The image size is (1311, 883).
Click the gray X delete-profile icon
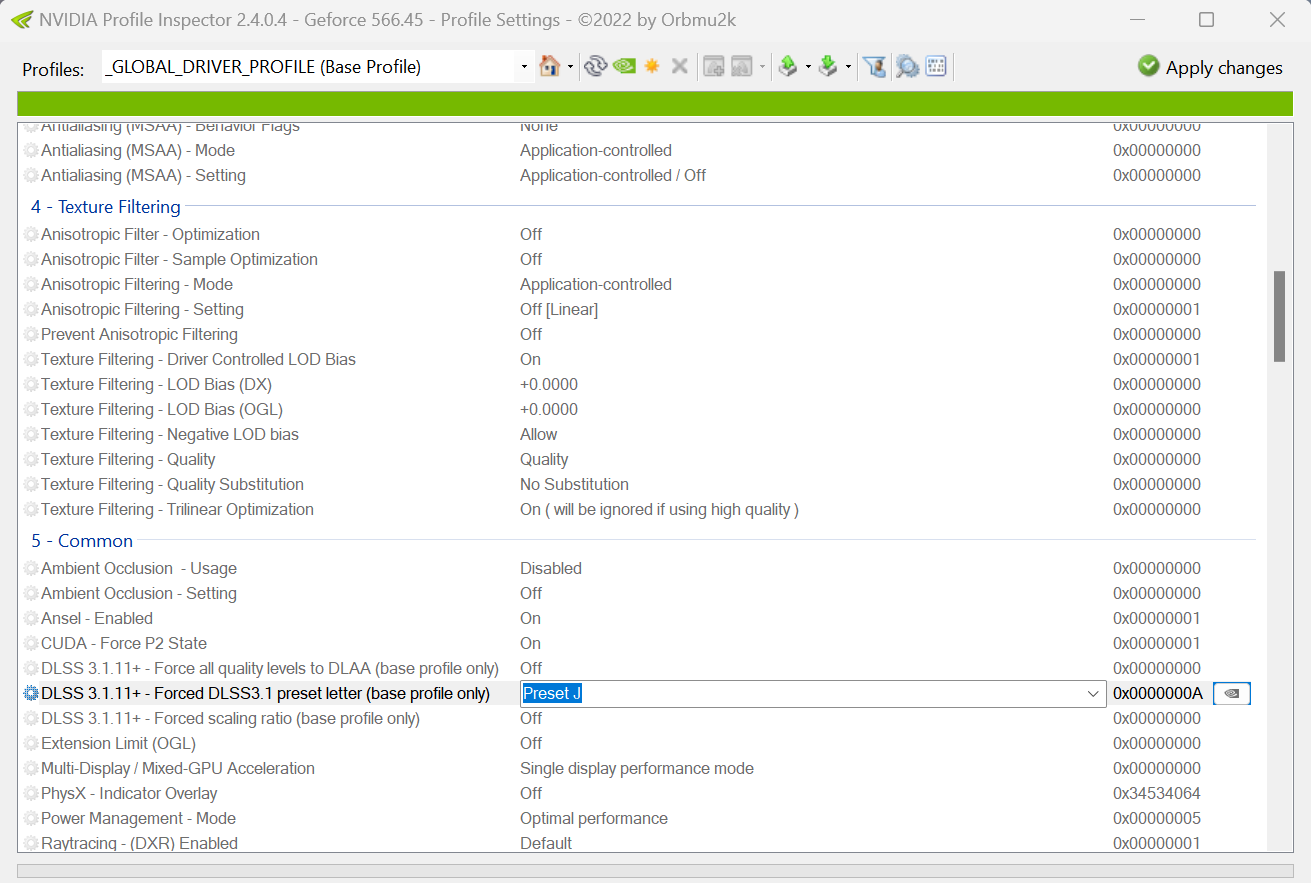tap(680, 67)
